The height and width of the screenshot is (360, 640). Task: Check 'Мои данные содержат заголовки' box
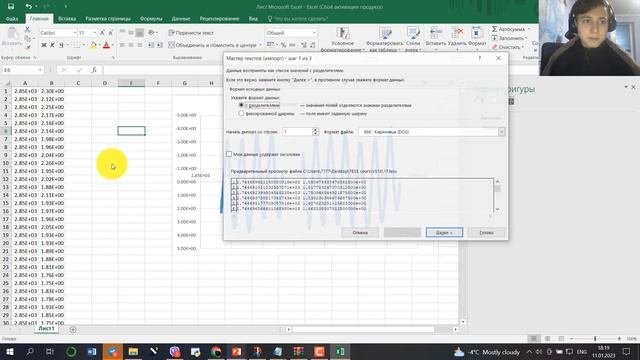pos(229,154)
